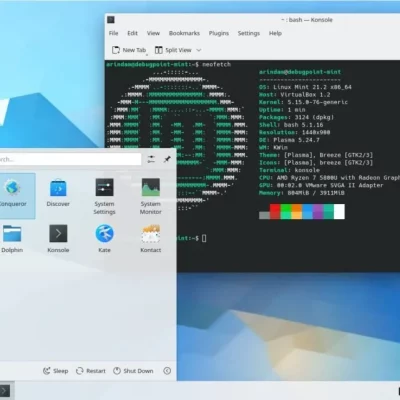Click the text 'Linux Mint 21.2 x86_64'
400x400 pixels.
point(312,87)
